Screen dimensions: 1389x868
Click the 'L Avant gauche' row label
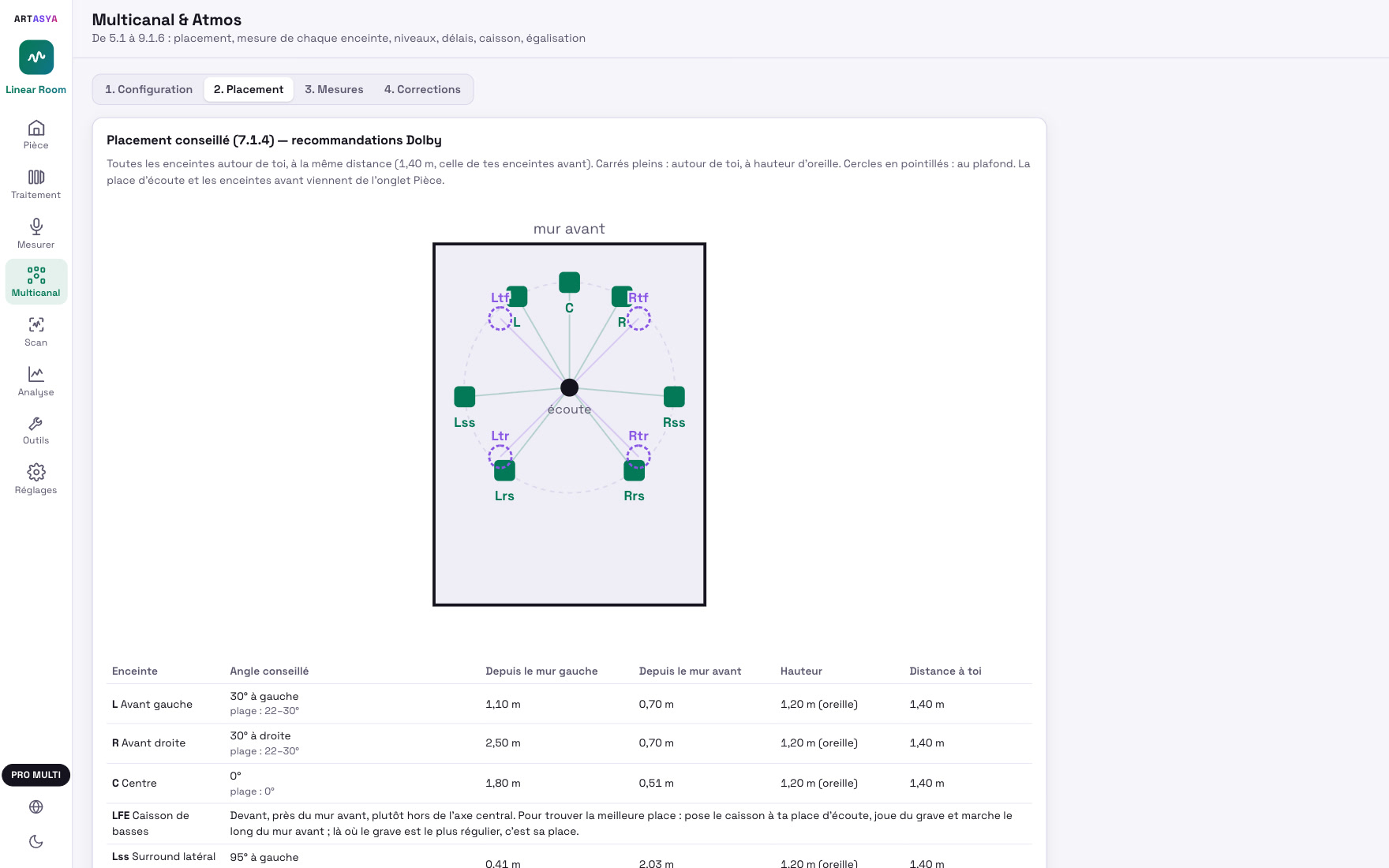(x=152, y=704)
